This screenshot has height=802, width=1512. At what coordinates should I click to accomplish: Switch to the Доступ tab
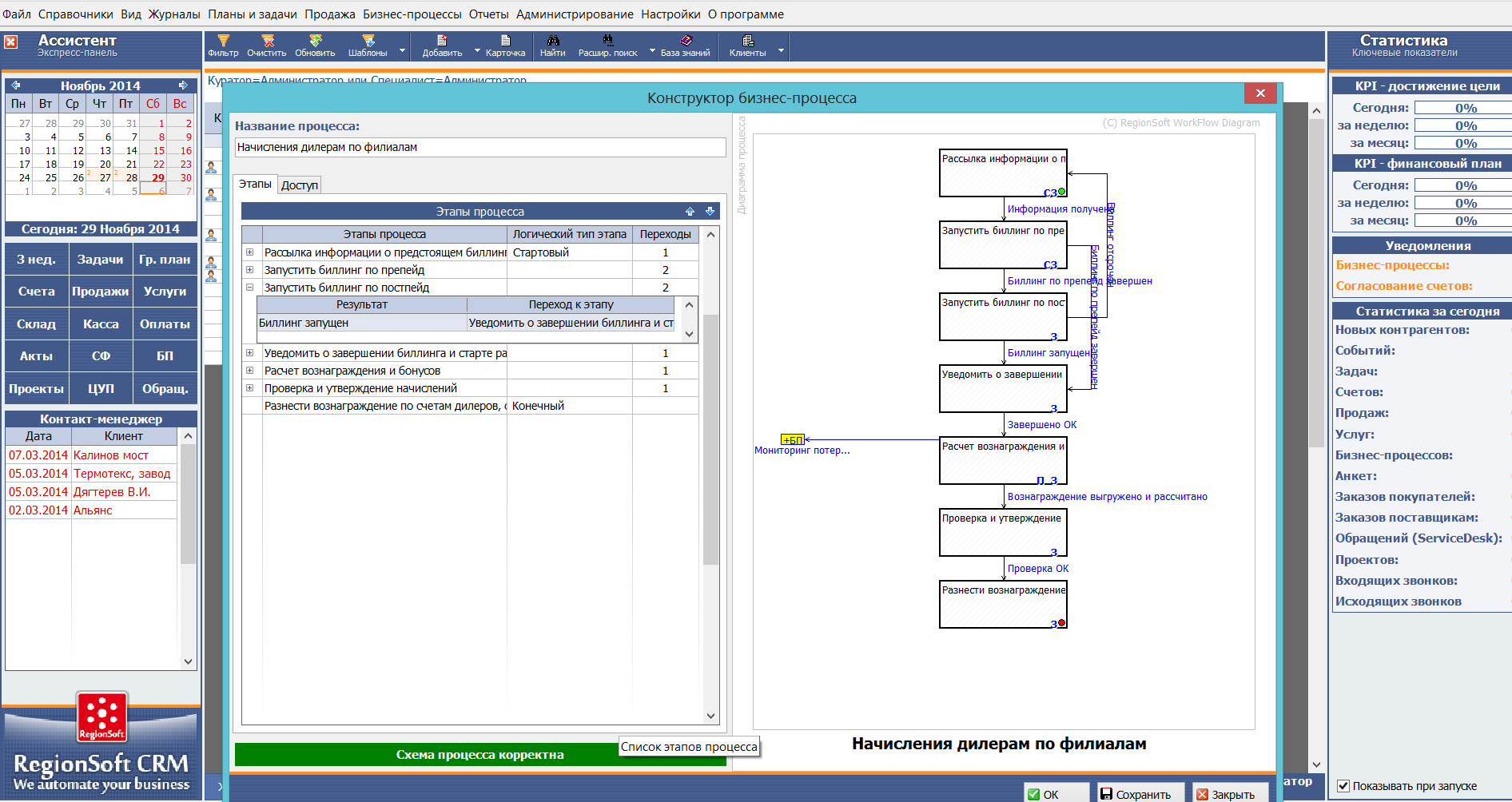[x=300, y=185]
